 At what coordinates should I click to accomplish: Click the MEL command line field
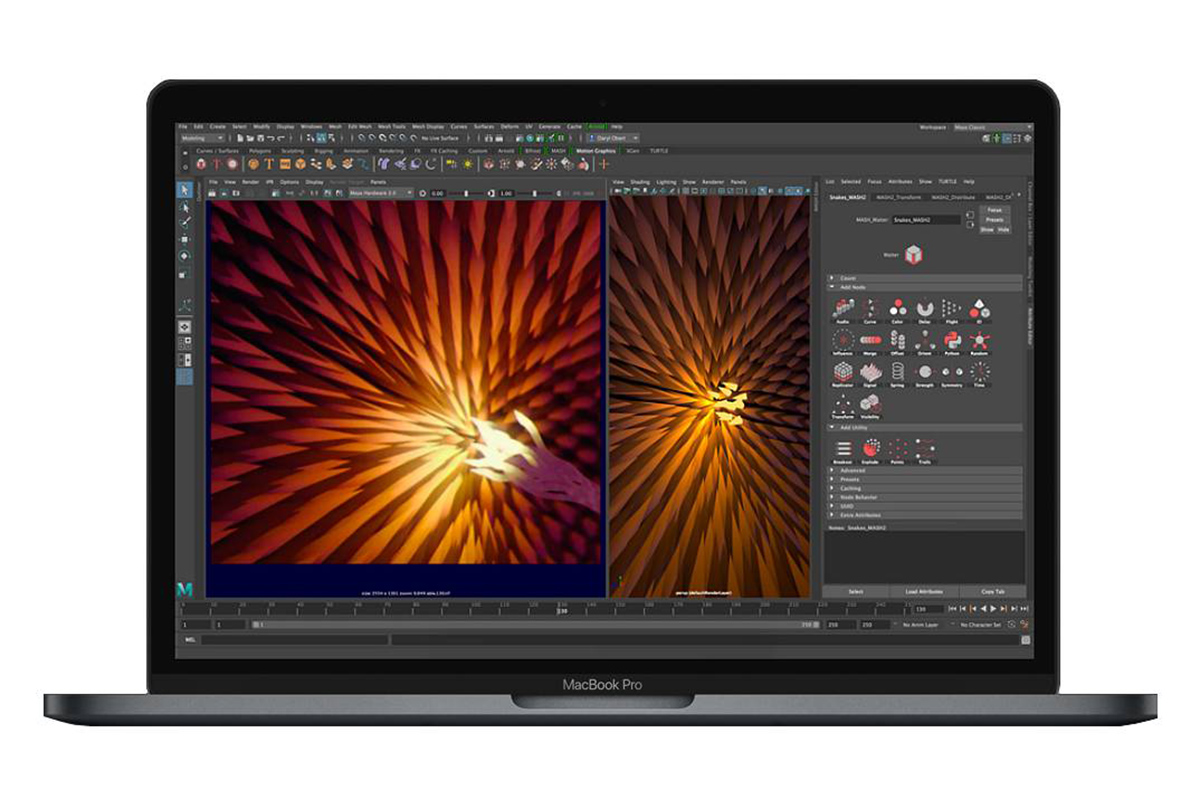click(x=295, y=640)
